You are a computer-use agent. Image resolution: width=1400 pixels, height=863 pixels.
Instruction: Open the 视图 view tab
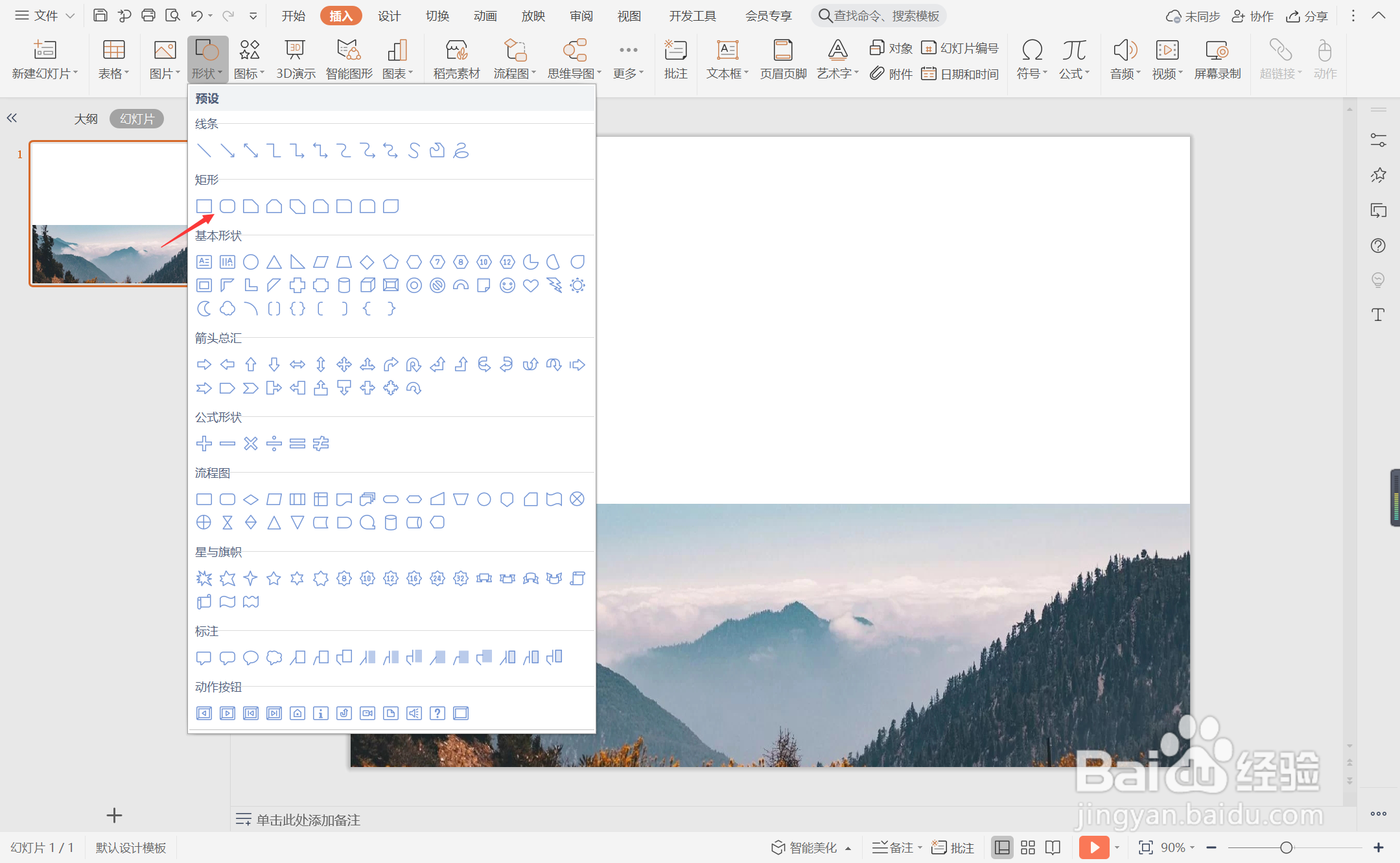(x=629, y=16)
